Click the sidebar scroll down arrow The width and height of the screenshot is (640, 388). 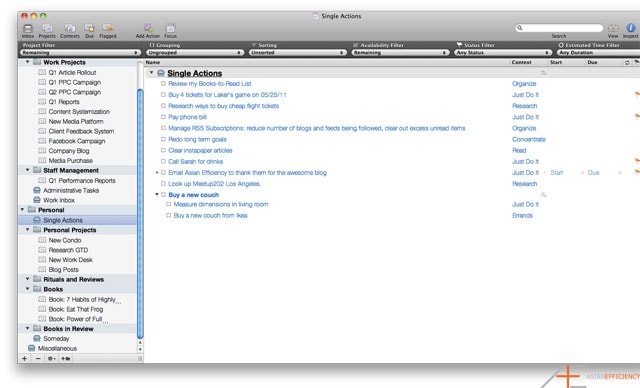pos(140,350)
